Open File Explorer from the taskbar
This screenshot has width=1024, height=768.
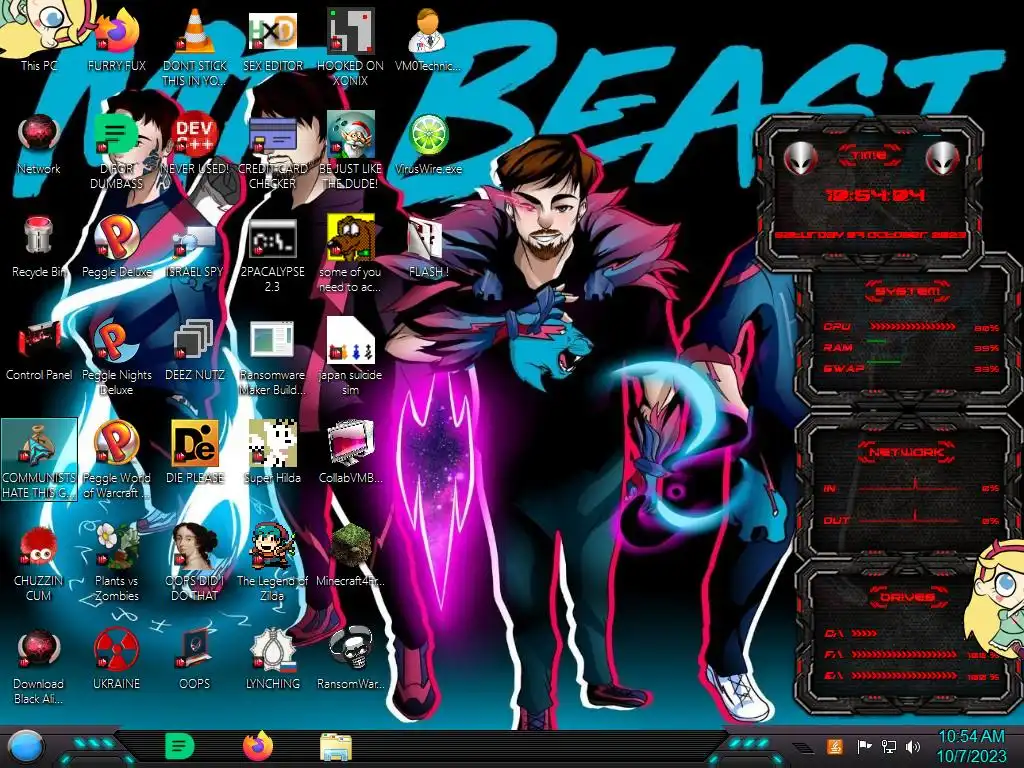[x=336, y=747]
